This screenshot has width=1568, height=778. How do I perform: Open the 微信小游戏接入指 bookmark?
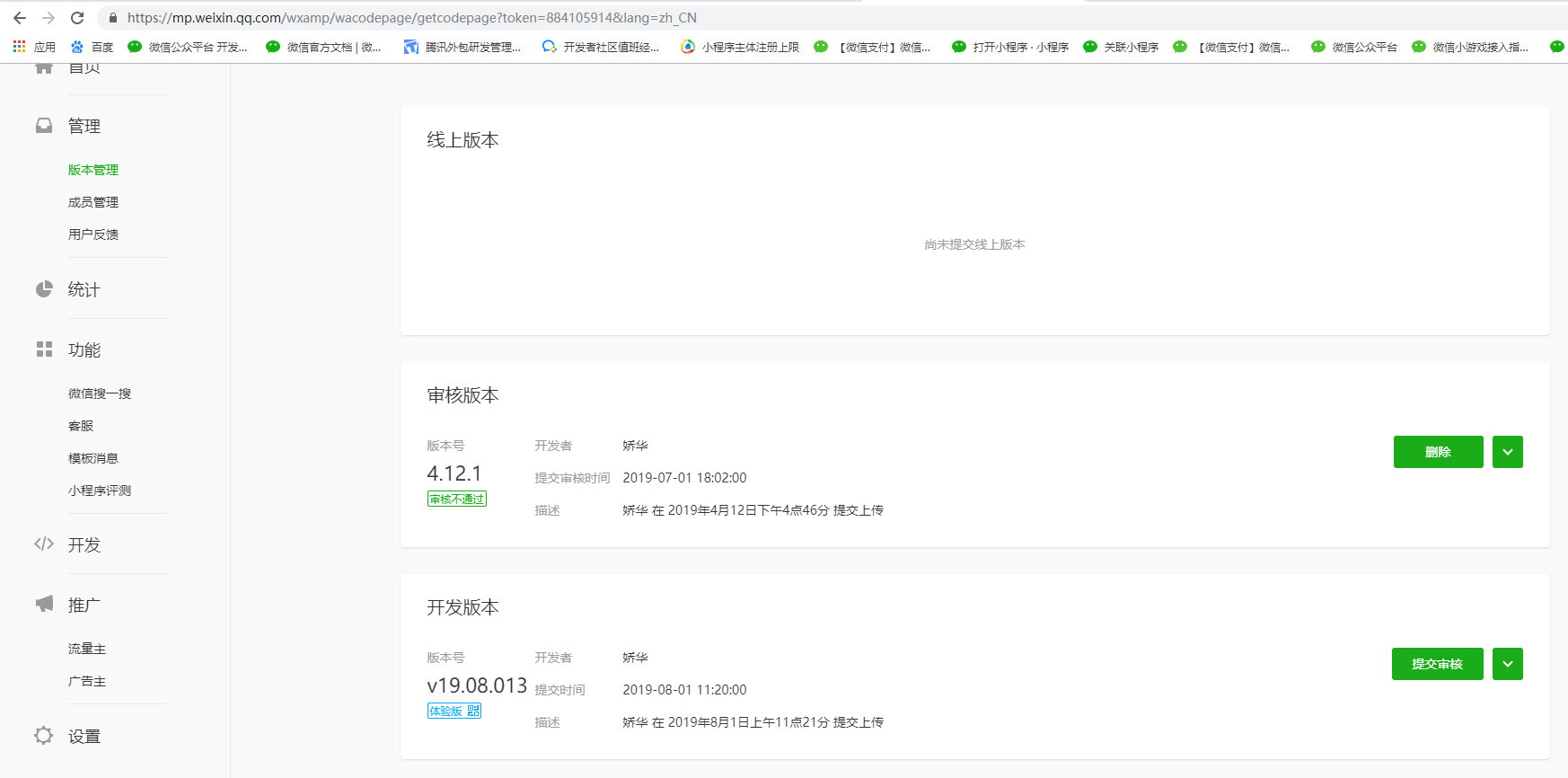(x=1470, y=47)
